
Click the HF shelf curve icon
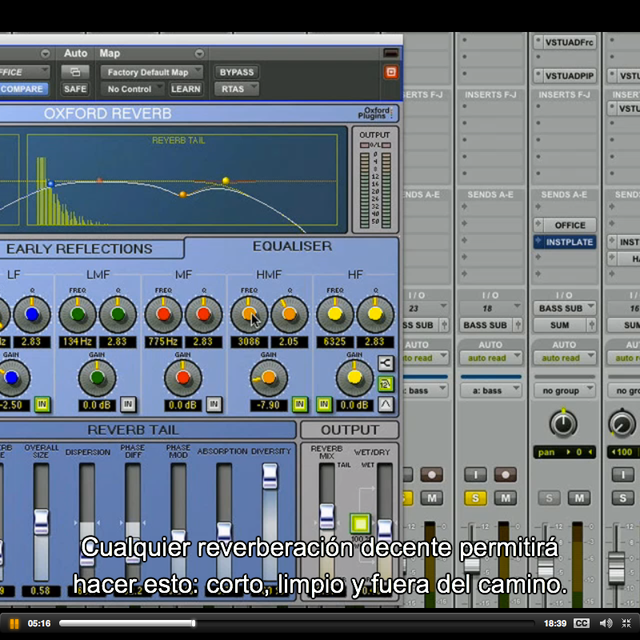coord(386,404)
